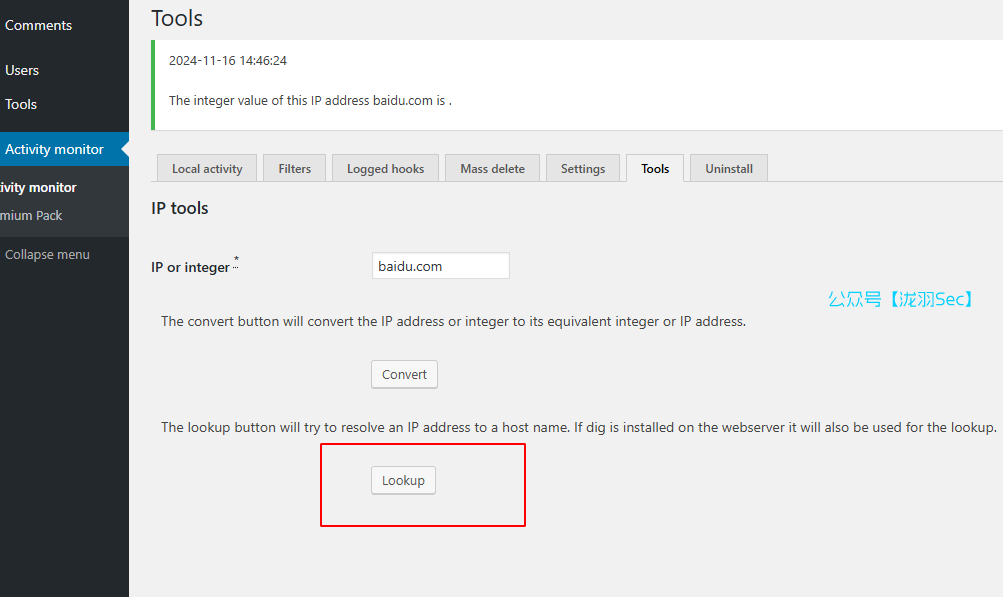The image size is (1003, 597).
Task: Go to the Users admin section
Action: click(22, 70)
